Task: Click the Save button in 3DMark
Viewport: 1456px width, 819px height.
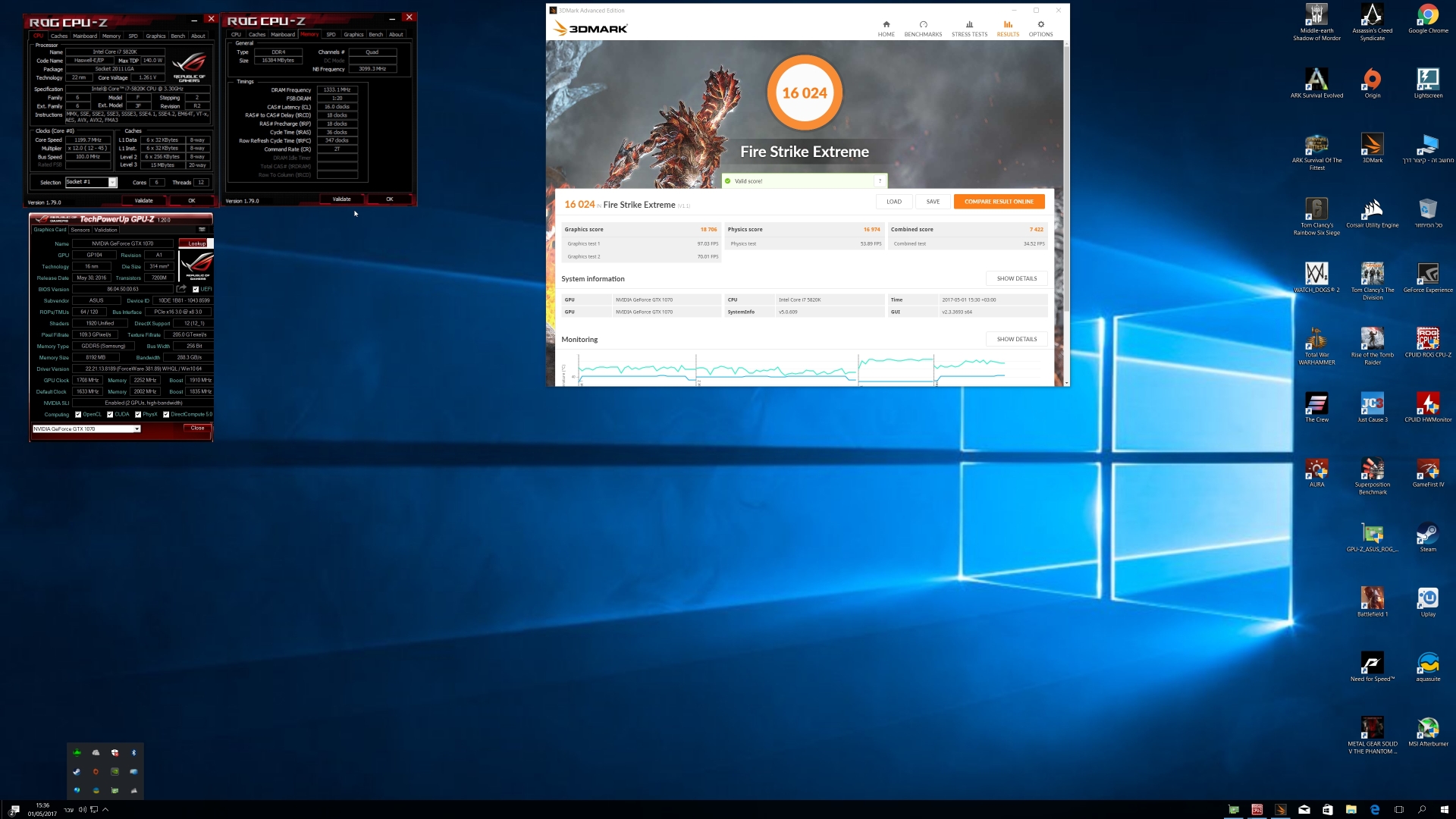Action: (933, 202)
